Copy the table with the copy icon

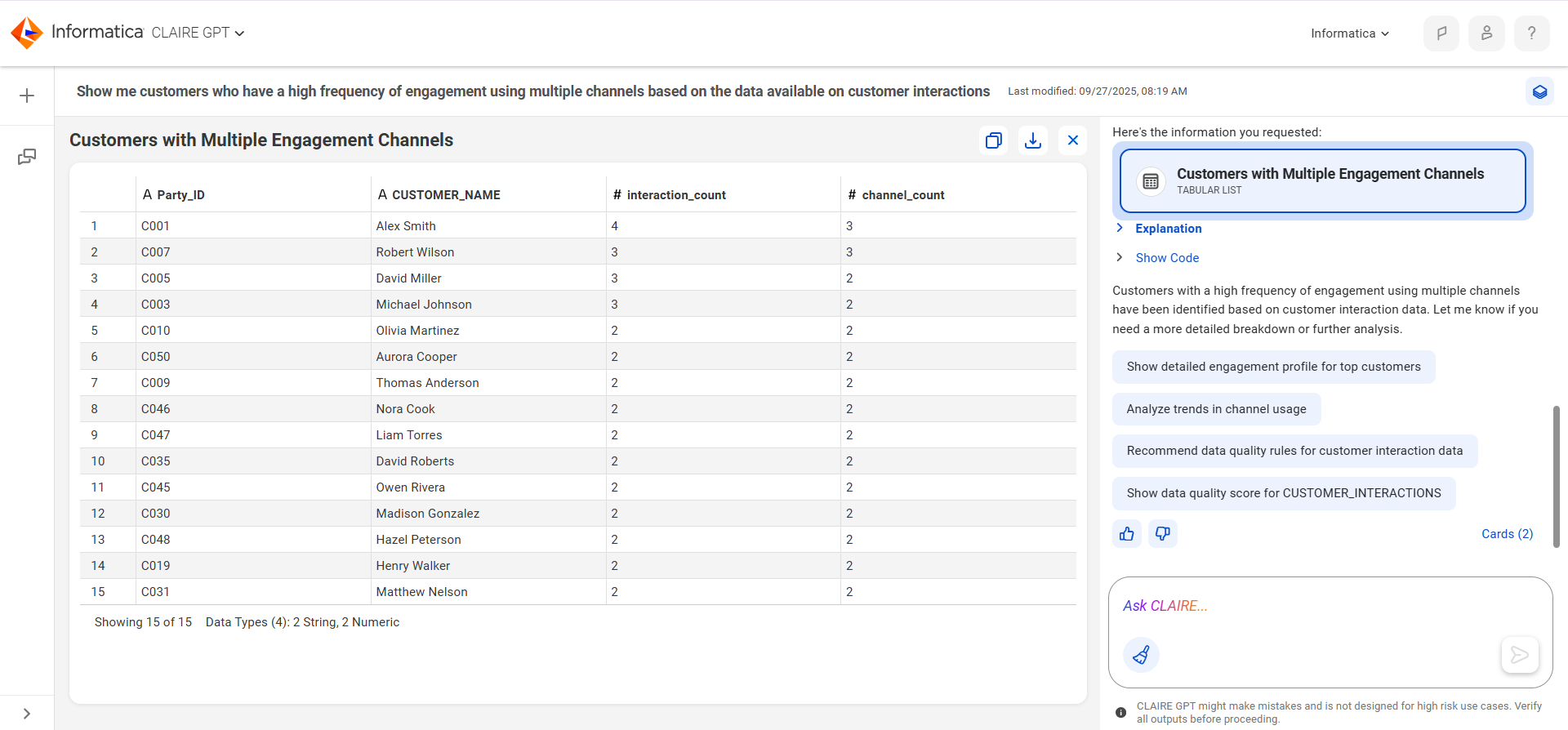pyautogui.click(x=994, y=140)
